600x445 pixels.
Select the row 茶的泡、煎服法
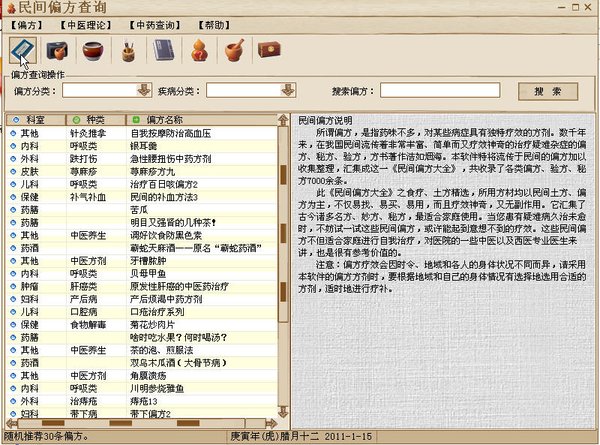tap(142, 350)
